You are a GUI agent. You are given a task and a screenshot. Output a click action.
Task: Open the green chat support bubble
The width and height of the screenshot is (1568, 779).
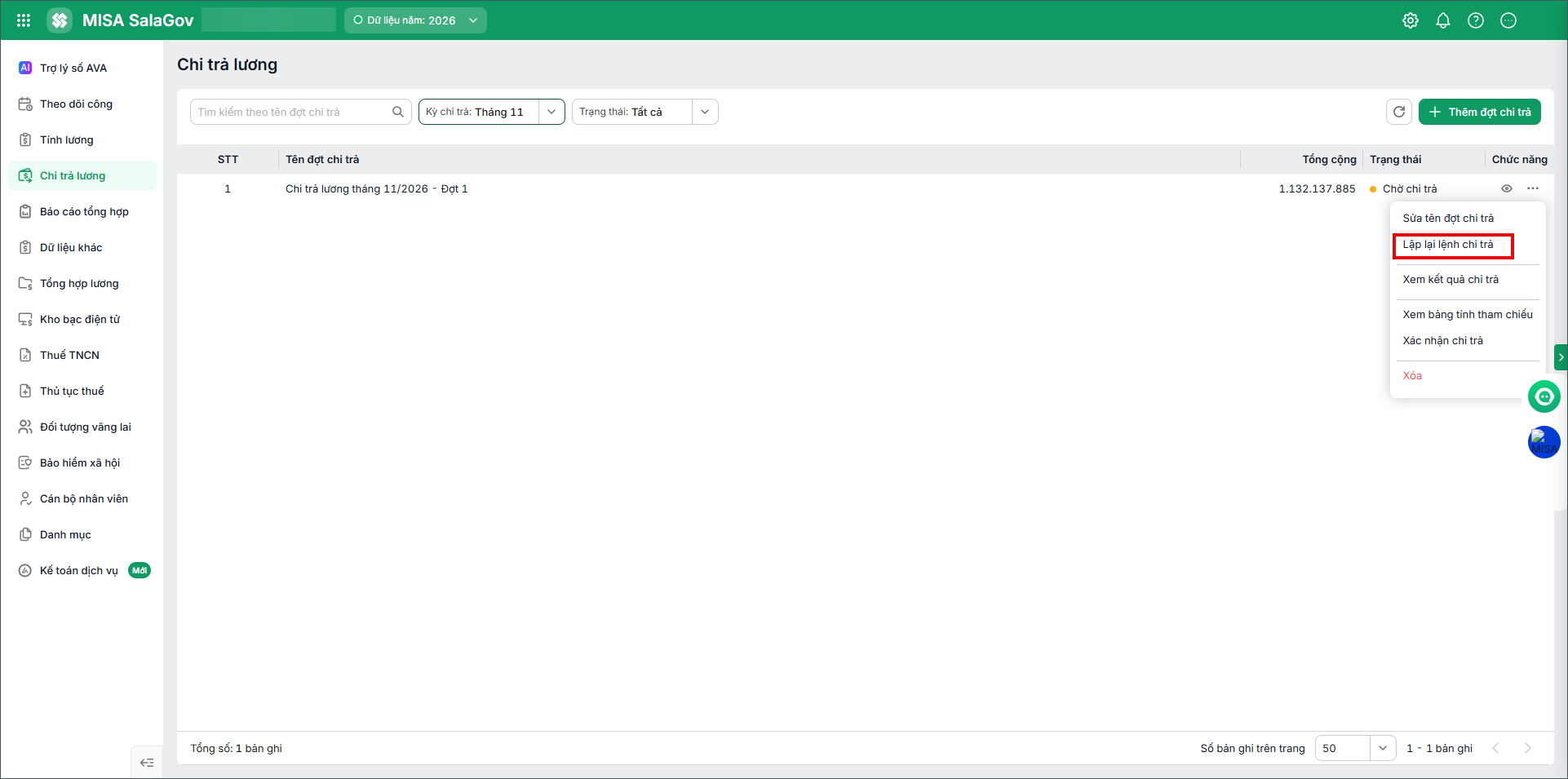(x=1544, y=396)
